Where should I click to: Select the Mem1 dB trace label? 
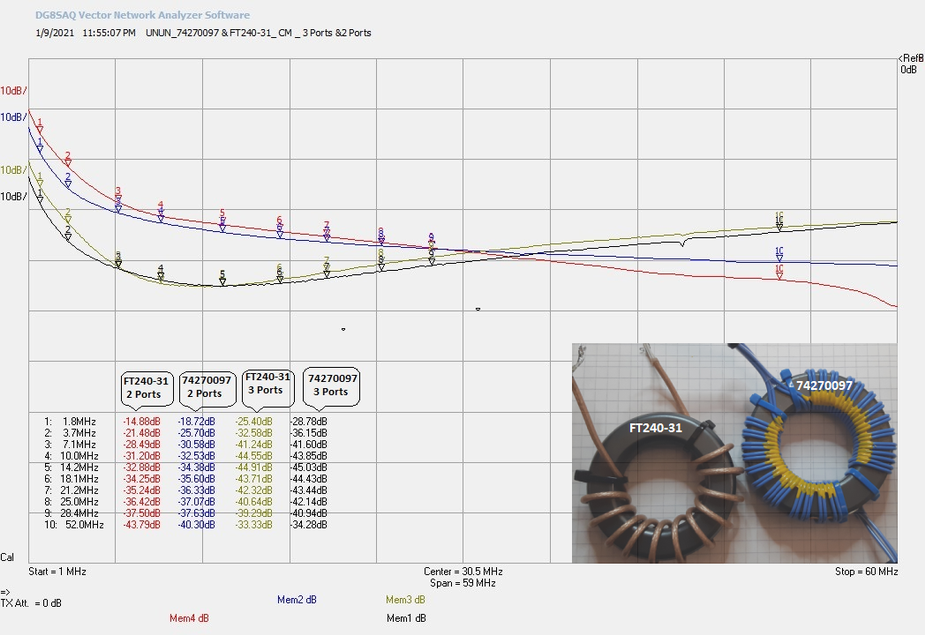(406, 618)
